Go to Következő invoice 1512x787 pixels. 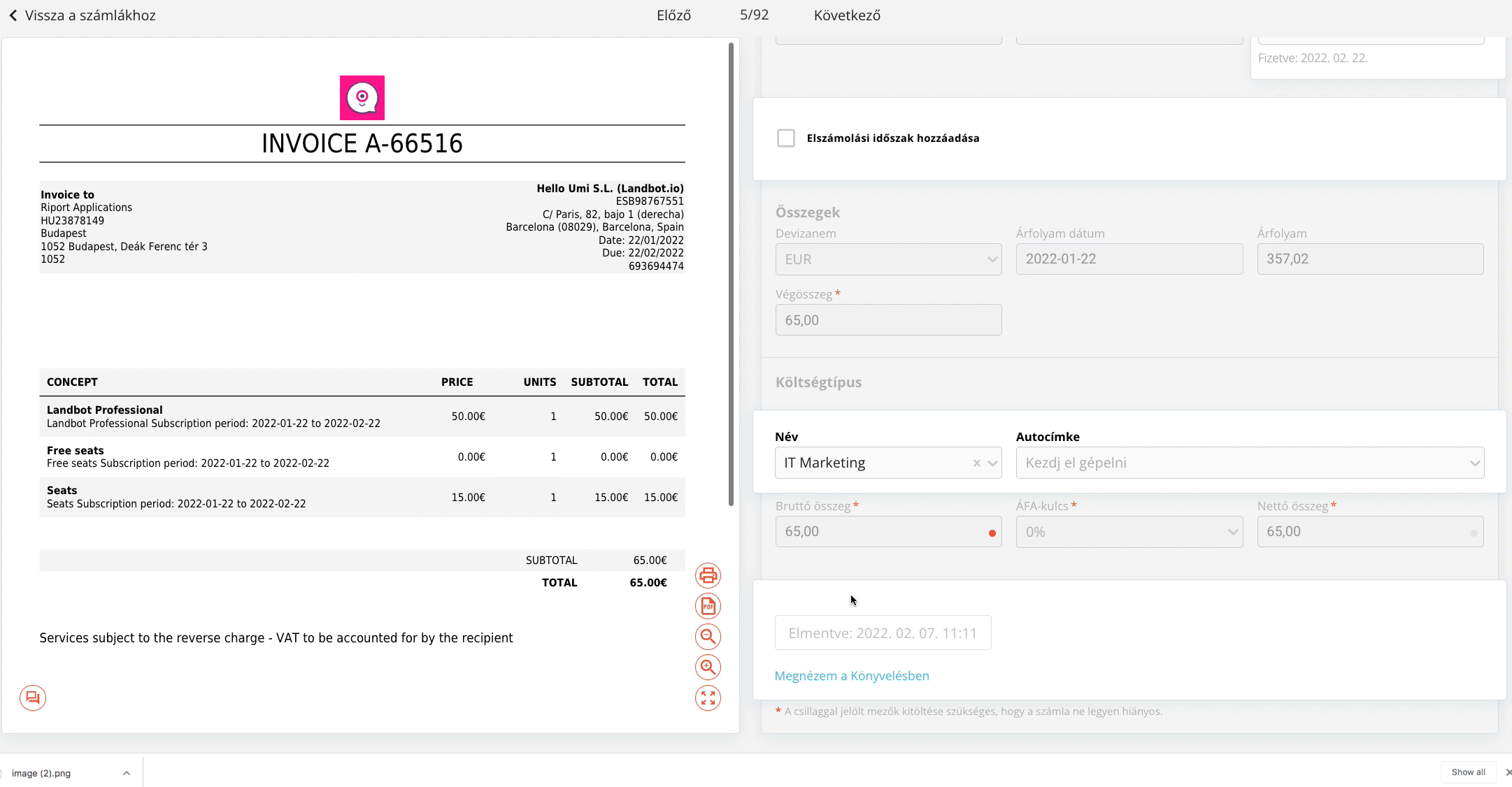(x=847, y=15)
